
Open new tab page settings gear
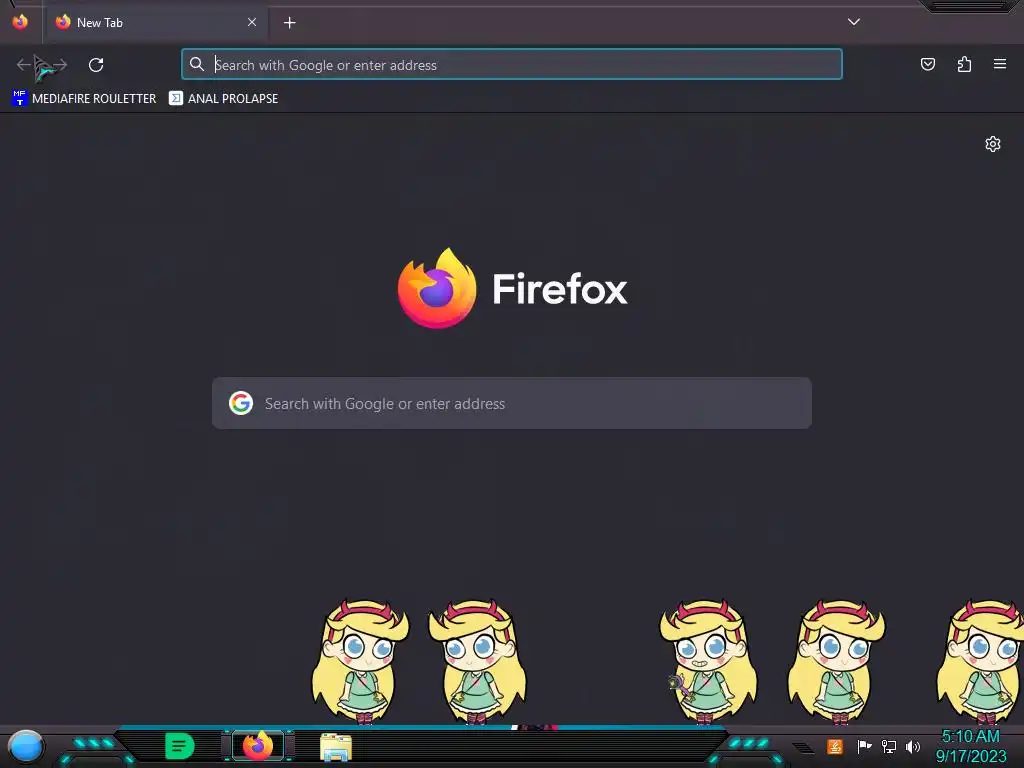[993, 144]
